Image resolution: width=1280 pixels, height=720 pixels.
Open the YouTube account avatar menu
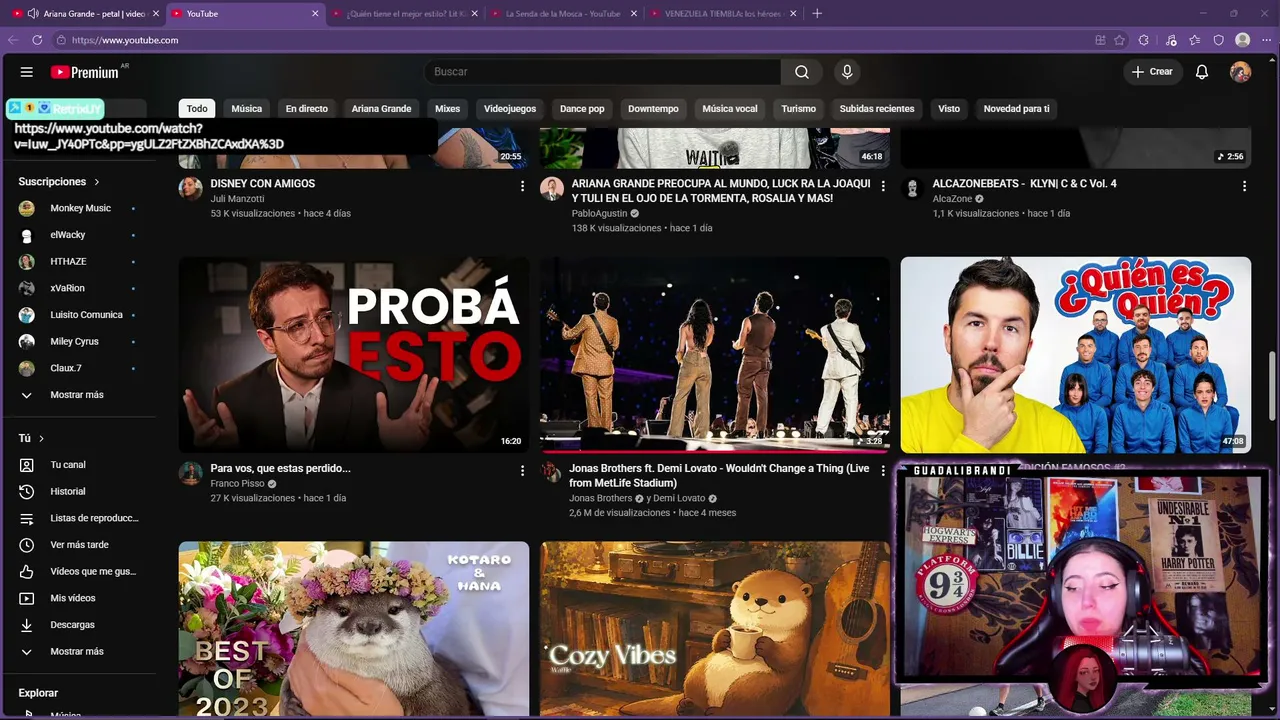coord(1240,72)
